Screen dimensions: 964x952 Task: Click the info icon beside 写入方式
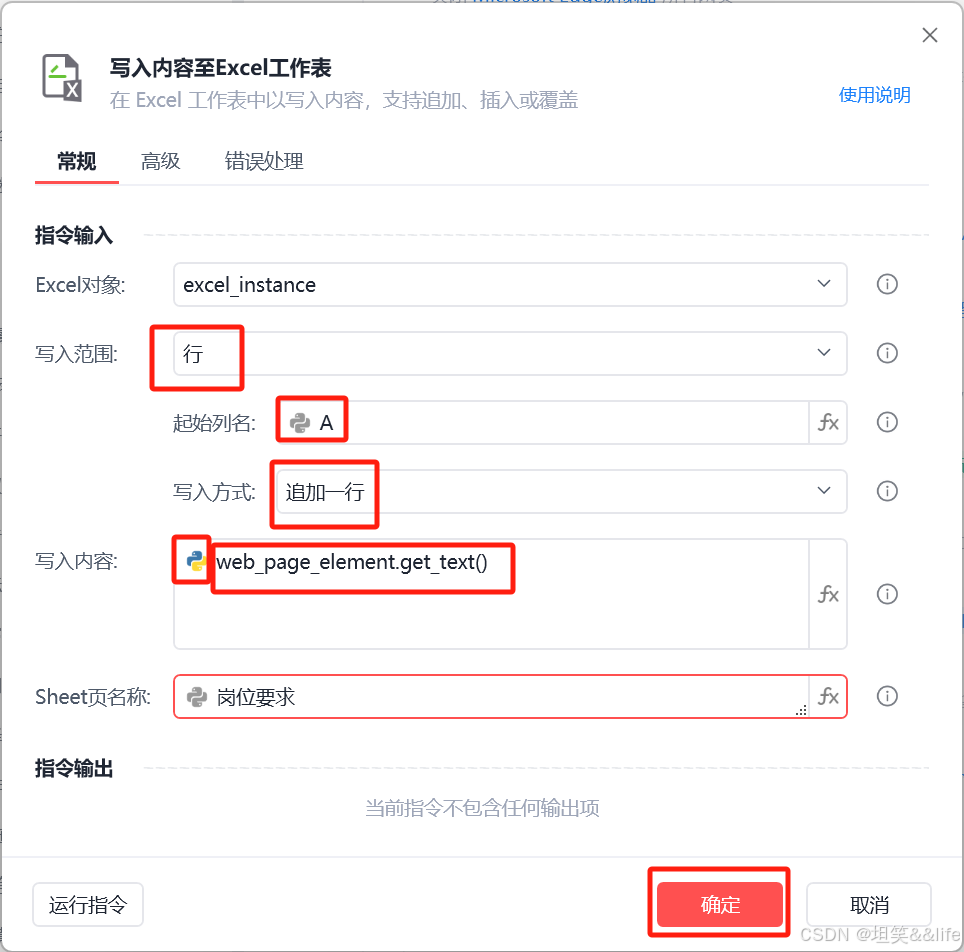887,491
